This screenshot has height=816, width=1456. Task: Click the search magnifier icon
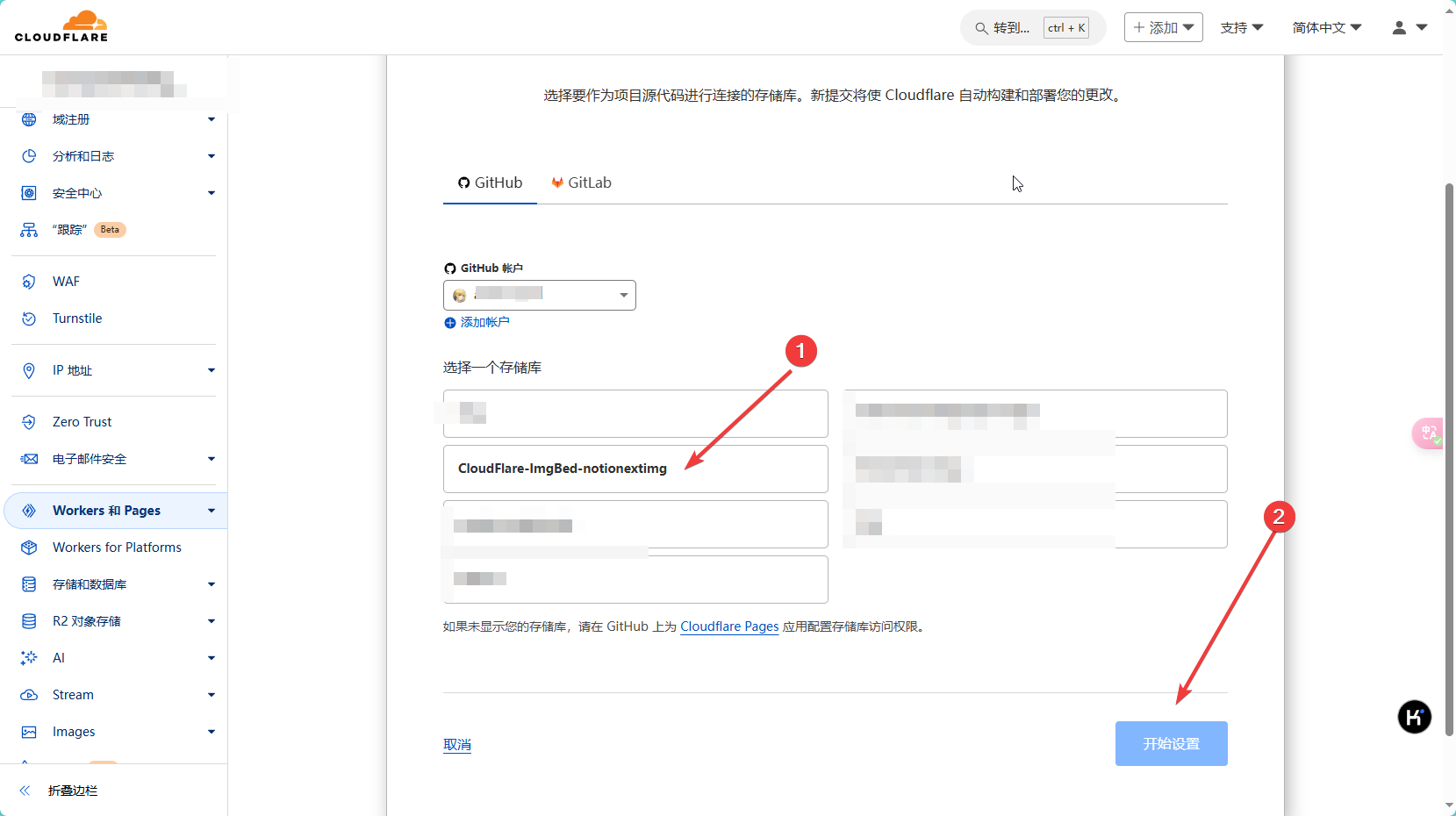pyautogui.click(x=981, y=28)
